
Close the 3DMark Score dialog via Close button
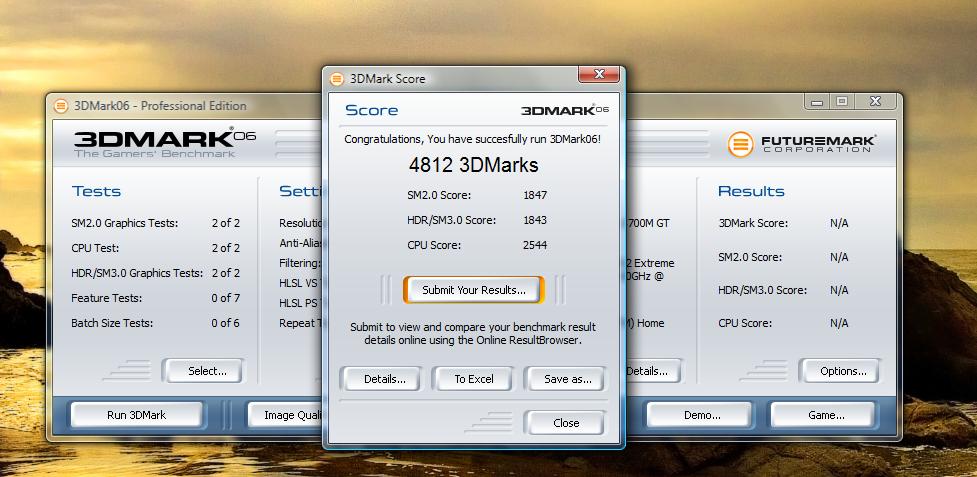(x=565, y=423)
